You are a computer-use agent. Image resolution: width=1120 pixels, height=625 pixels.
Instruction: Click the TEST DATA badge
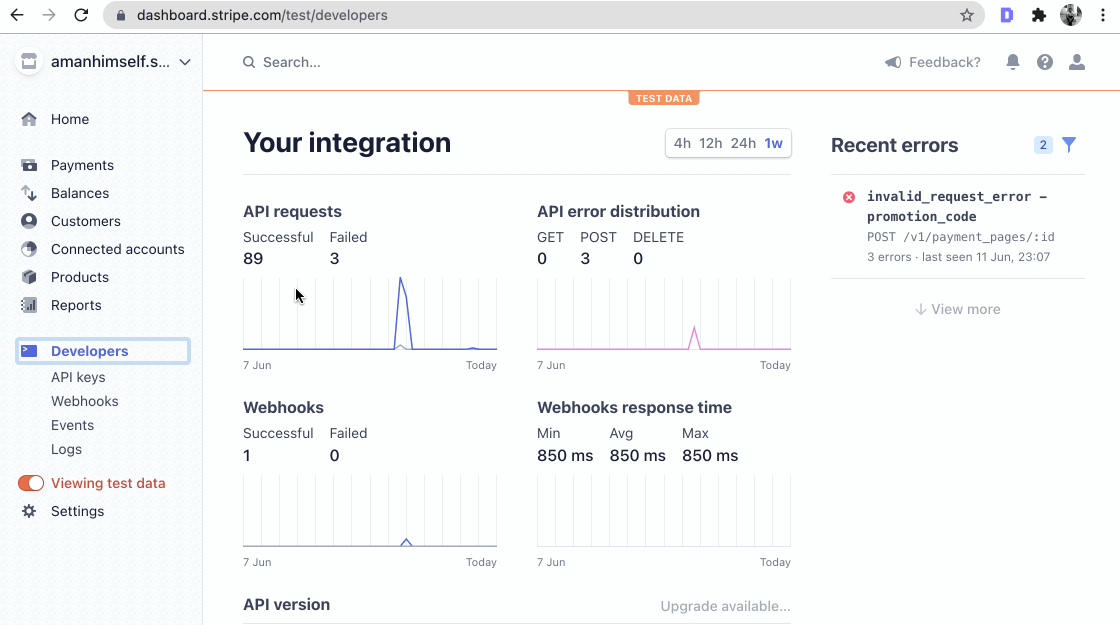[x=664, y=98]
